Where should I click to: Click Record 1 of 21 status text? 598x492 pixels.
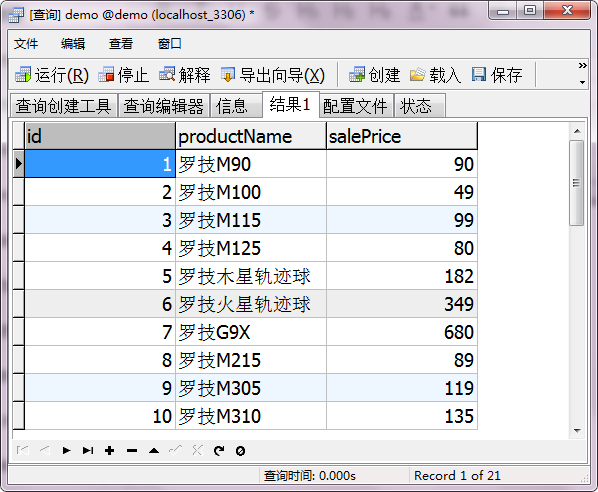coord(457,476)
